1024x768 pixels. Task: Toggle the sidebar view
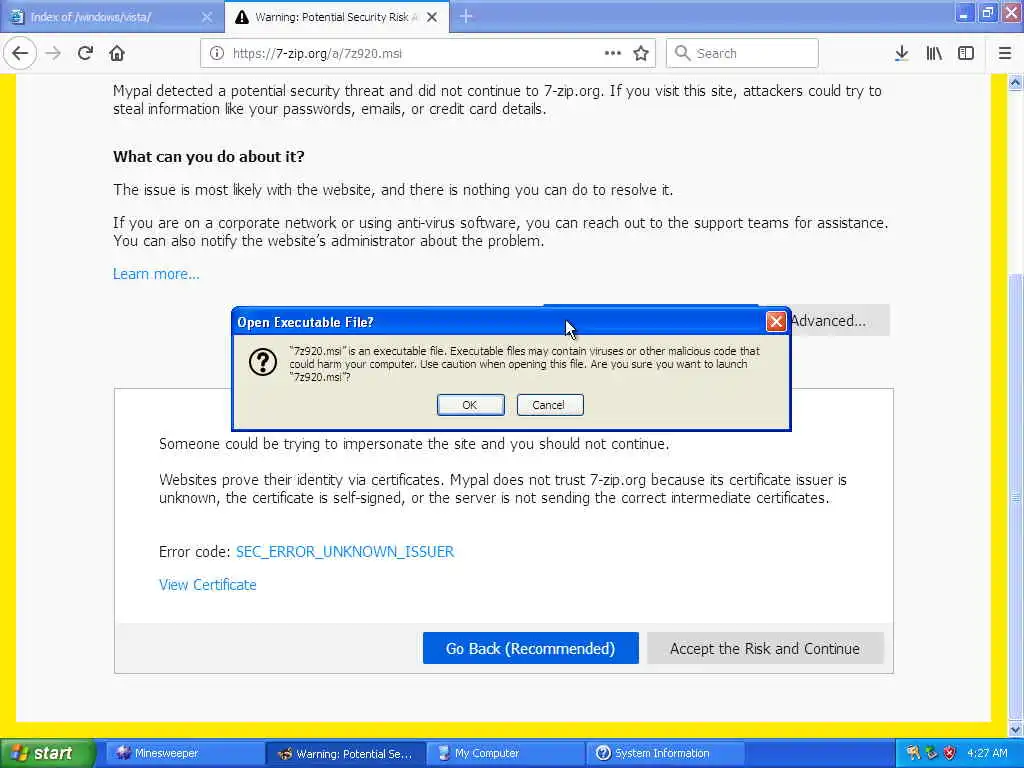(x=966, y=53)
